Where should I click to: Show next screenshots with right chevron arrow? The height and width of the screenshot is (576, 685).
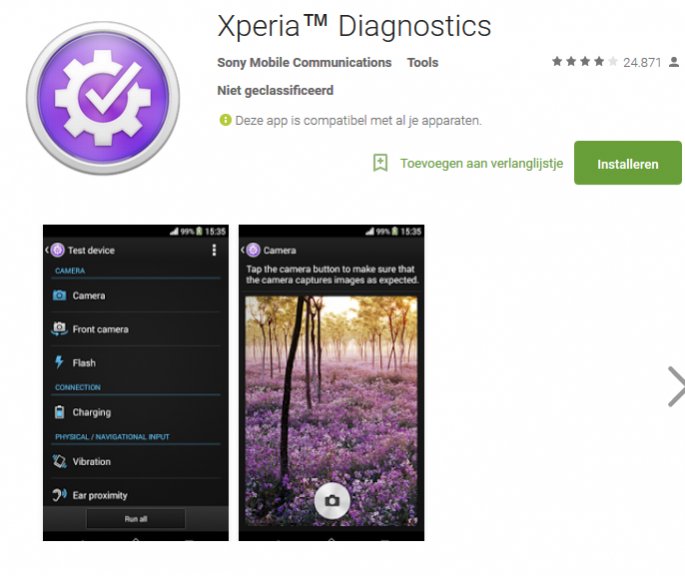coord(676,387)
